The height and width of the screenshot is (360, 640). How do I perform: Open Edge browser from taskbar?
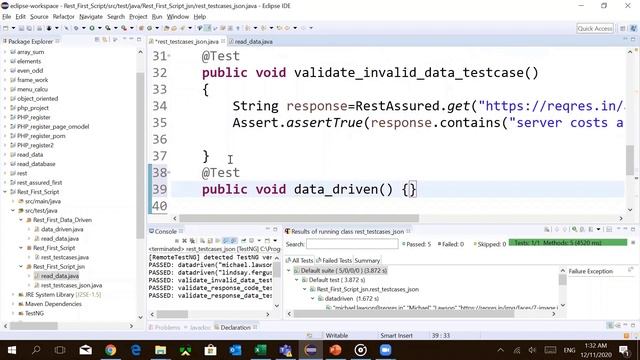pyautogui.click(x=136, y=350)
